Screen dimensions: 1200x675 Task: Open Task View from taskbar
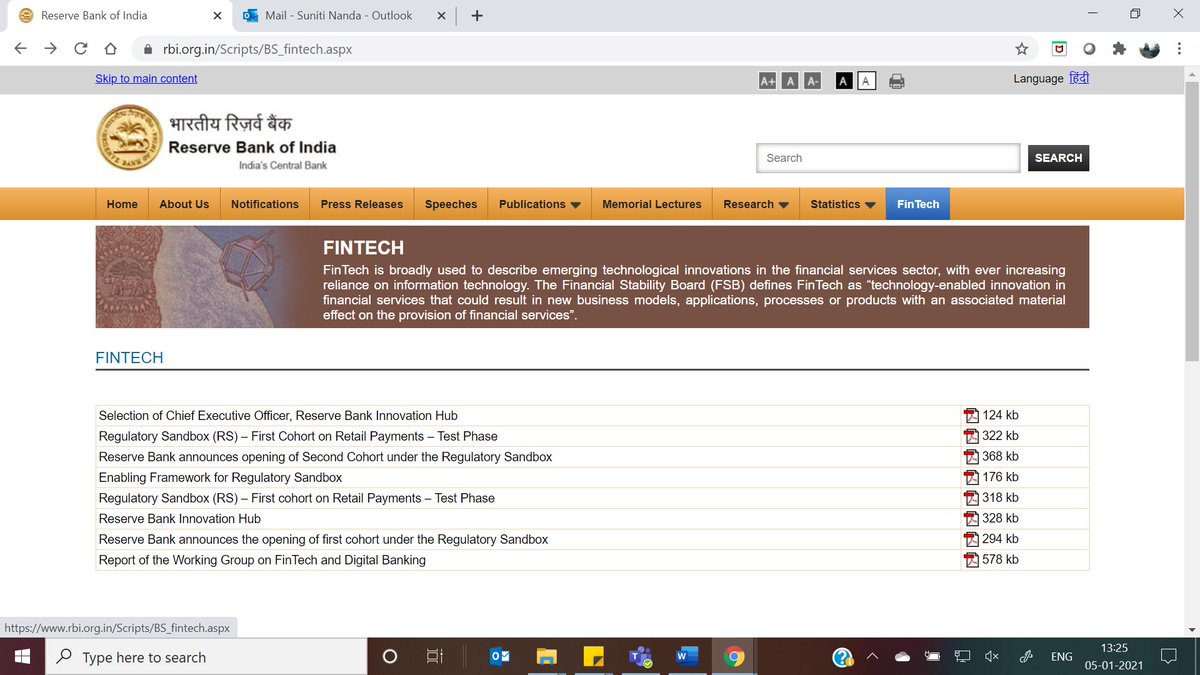pyautogui.click(x=434, y=657)
